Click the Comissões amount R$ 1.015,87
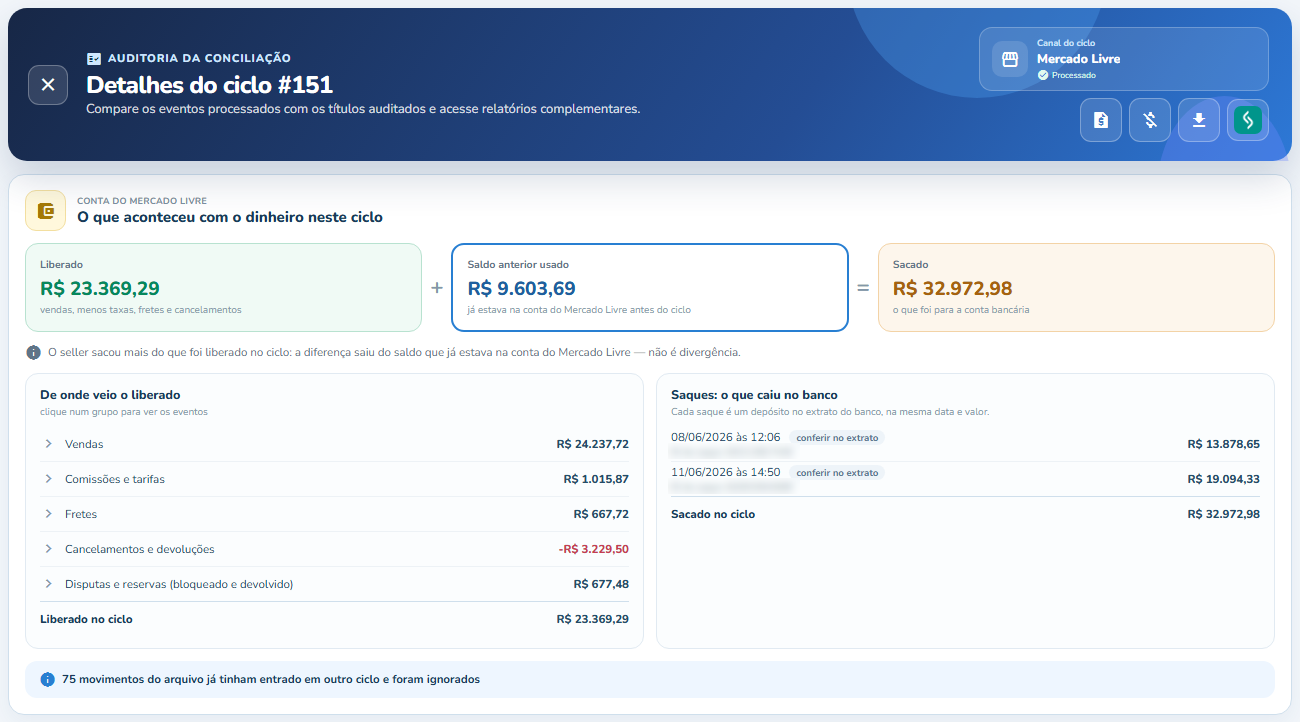 click(596, 479)
